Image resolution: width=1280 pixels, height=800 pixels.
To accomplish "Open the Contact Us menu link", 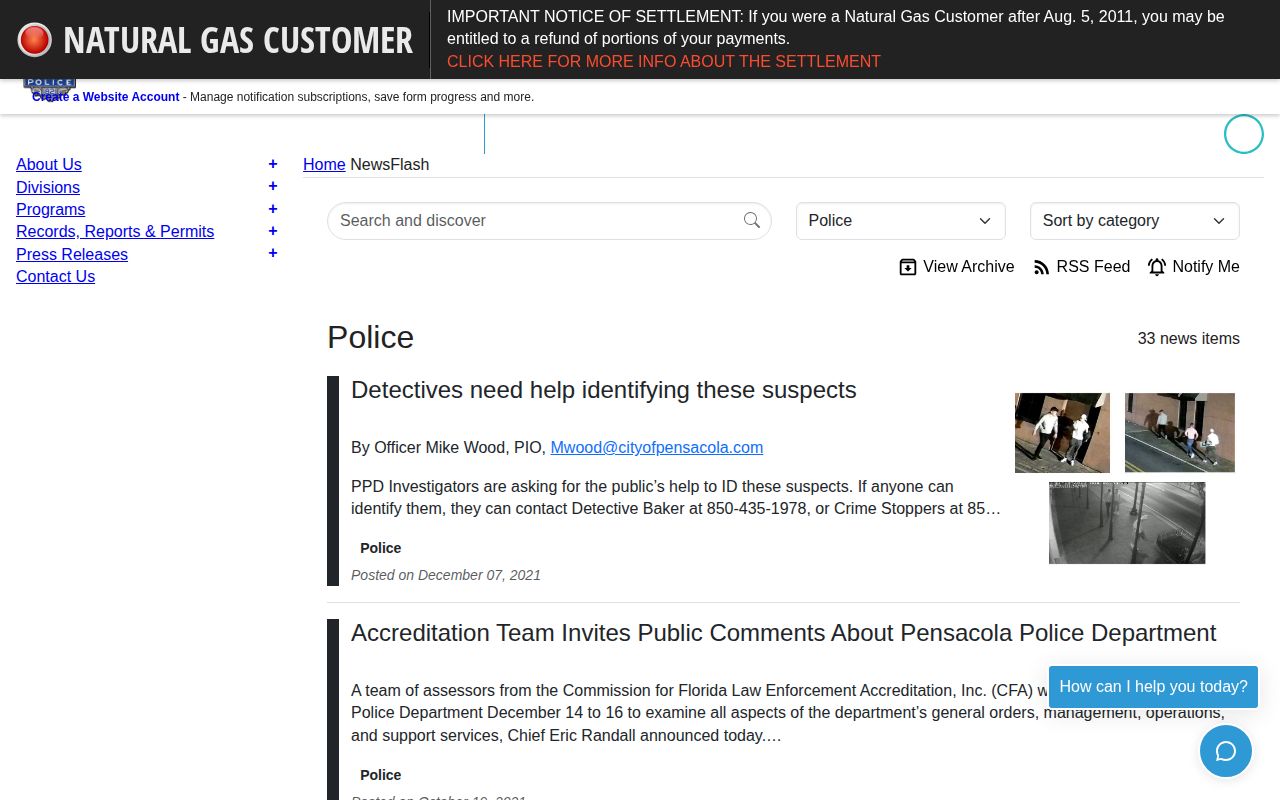I will tap(55, 276).
